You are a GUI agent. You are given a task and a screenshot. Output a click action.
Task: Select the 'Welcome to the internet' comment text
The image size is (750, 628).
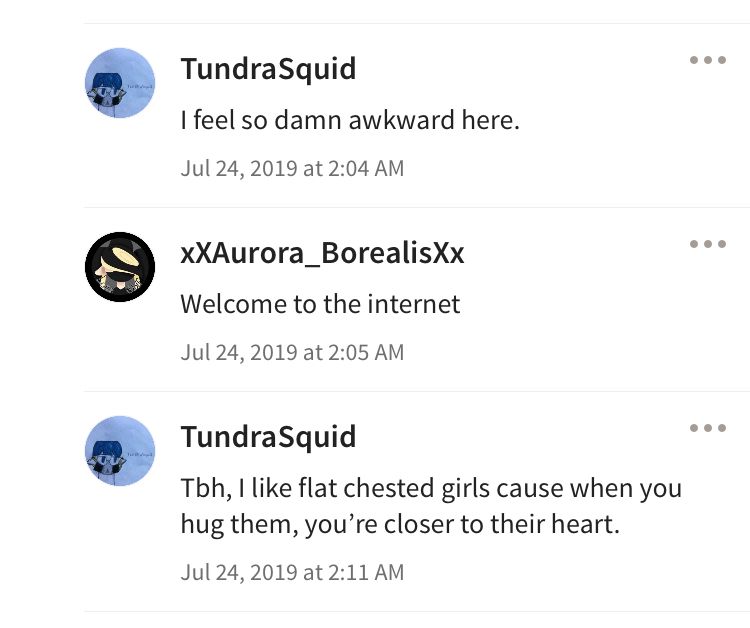tap(320, 304)
